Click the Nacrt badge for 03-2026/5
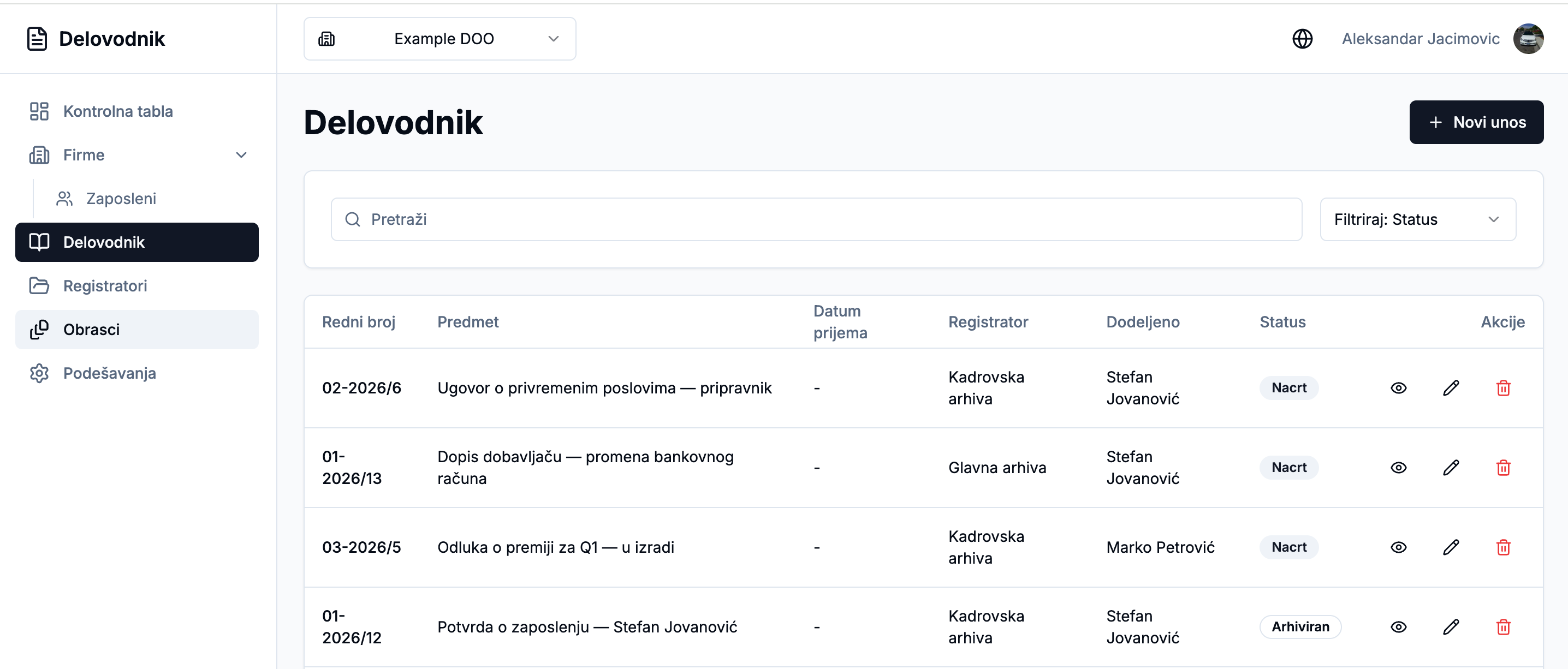The height and width of the screenshot is (669, 1568). pyautogui.click(x=1288, y=547)
